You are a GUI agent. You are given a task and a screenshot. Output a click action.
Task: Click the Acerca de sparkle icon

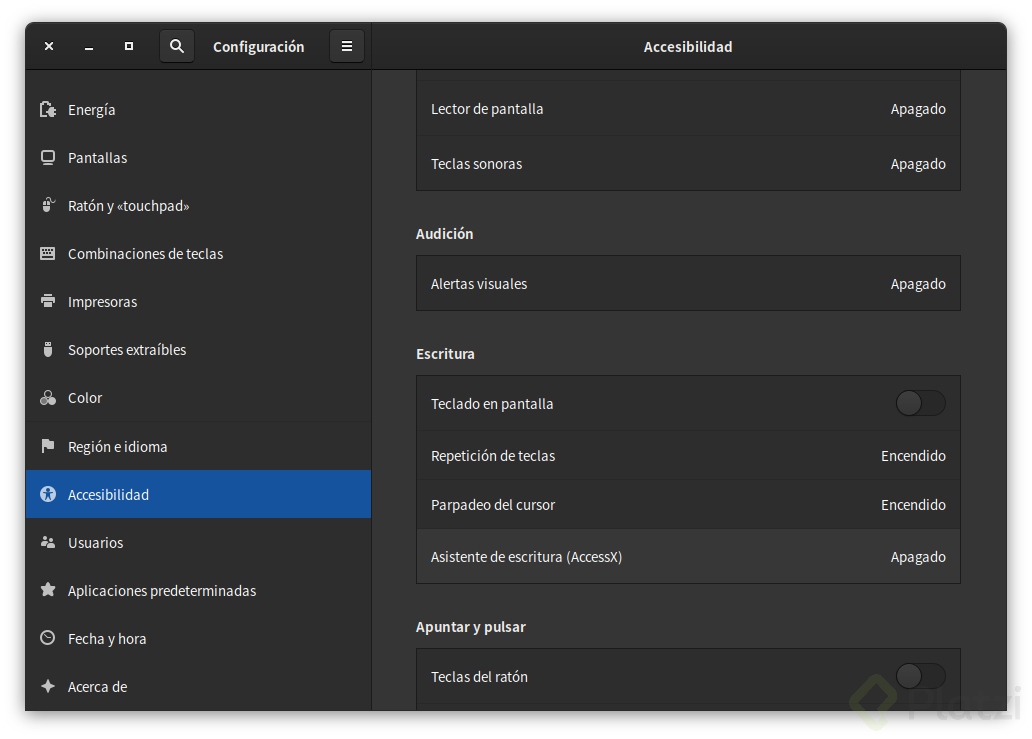[x=47, y=686]
